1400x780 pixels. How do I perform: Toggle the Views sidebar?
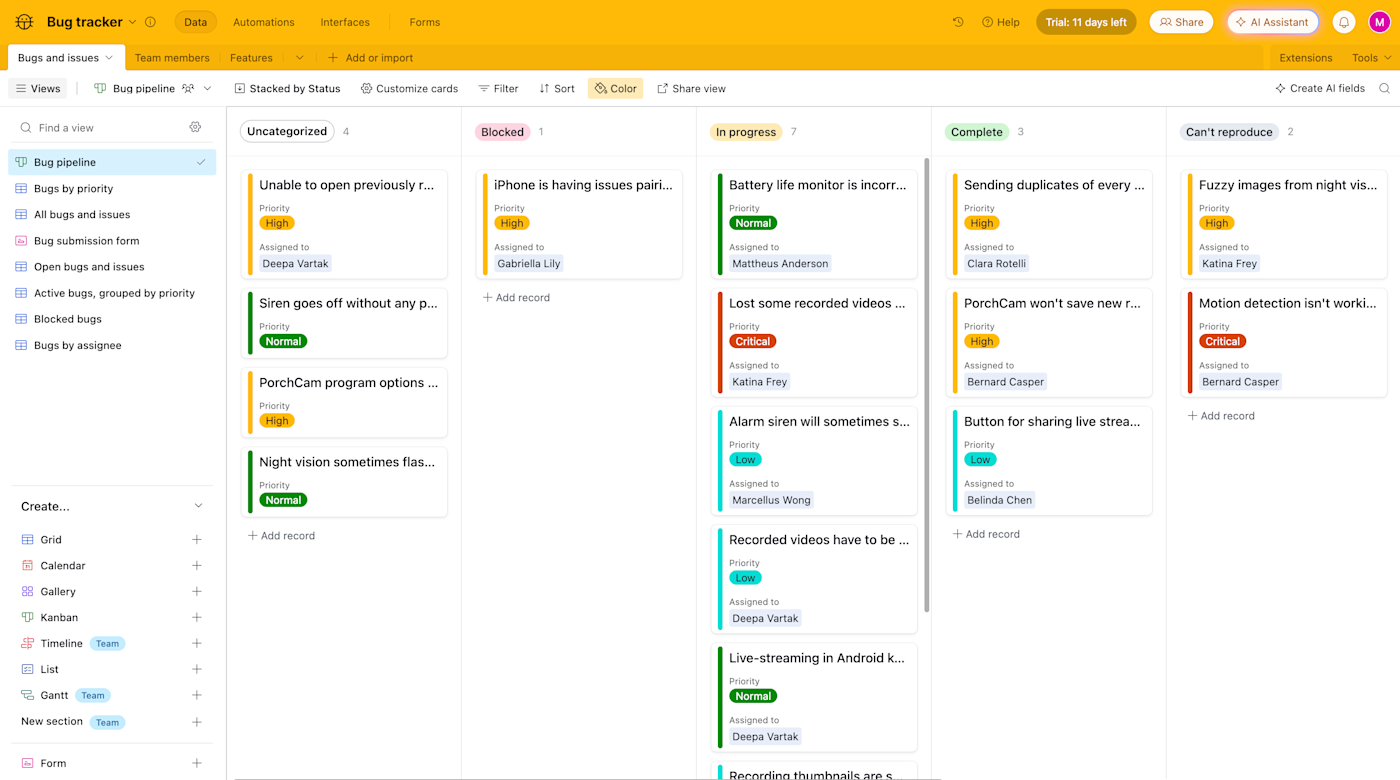38,88
